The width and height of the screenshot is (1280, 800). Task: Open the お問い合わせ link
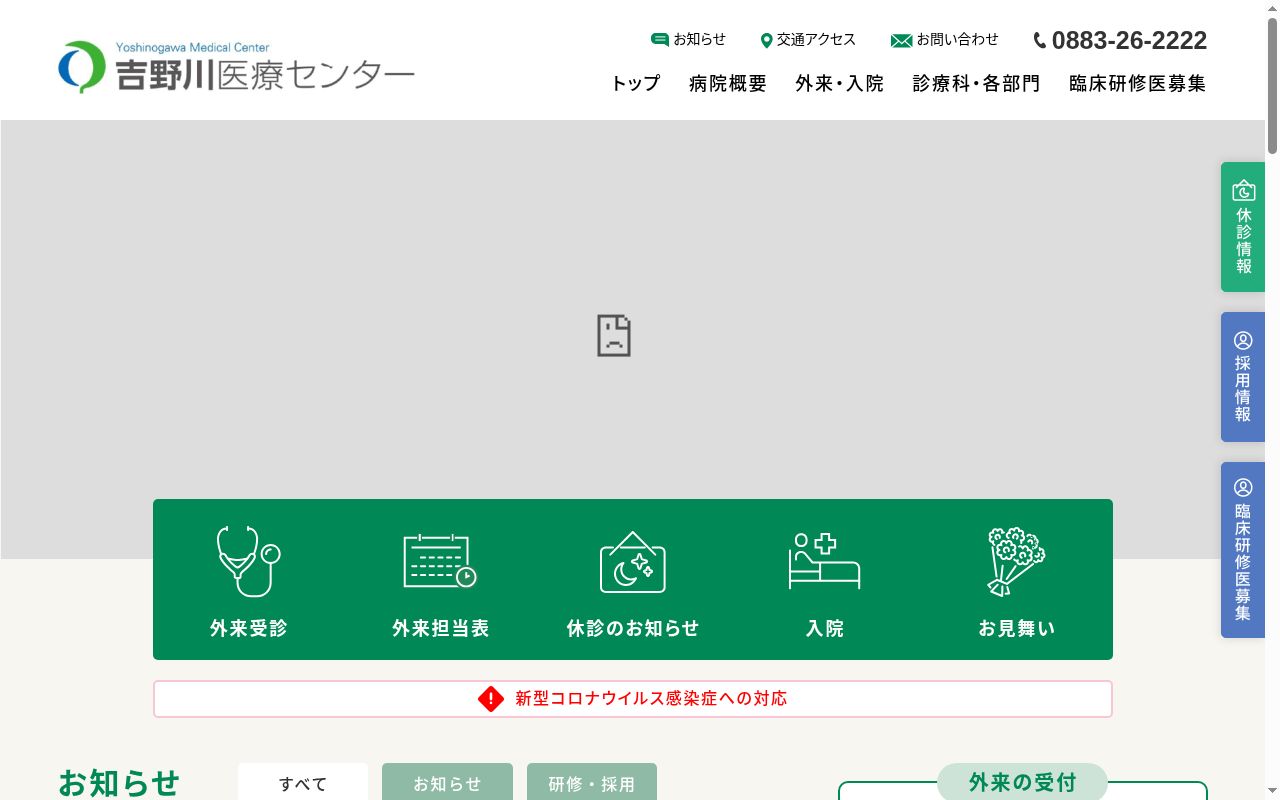[x=957, y=40]
